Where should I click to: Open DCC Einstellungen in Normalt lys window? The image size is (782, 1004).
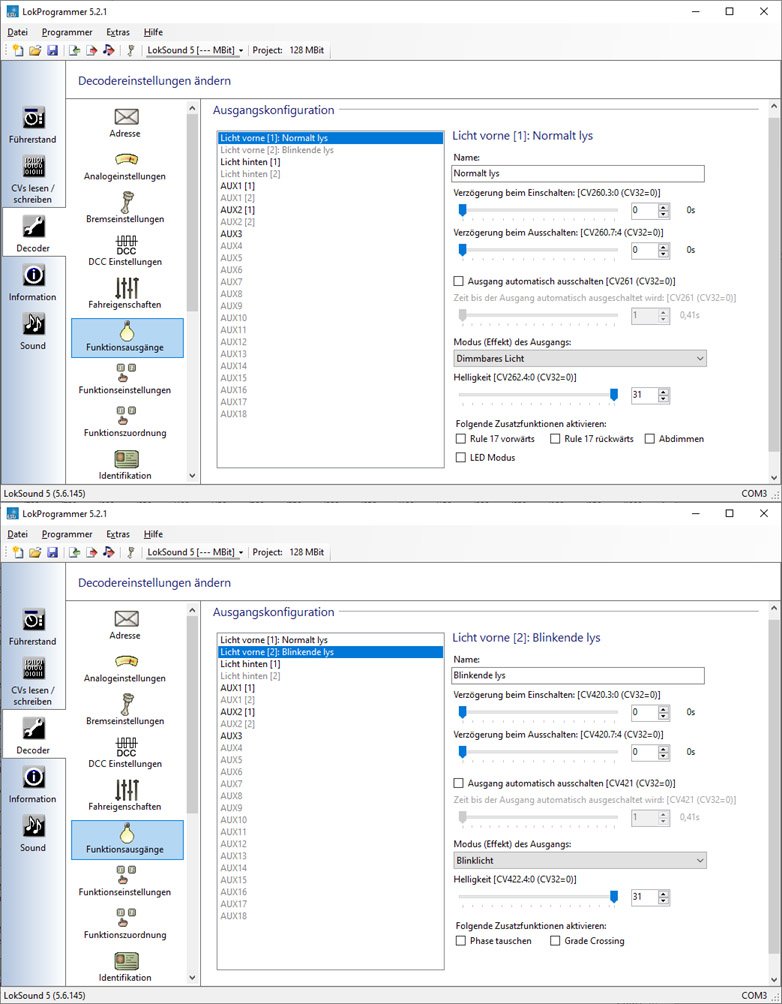click(125, 251)
